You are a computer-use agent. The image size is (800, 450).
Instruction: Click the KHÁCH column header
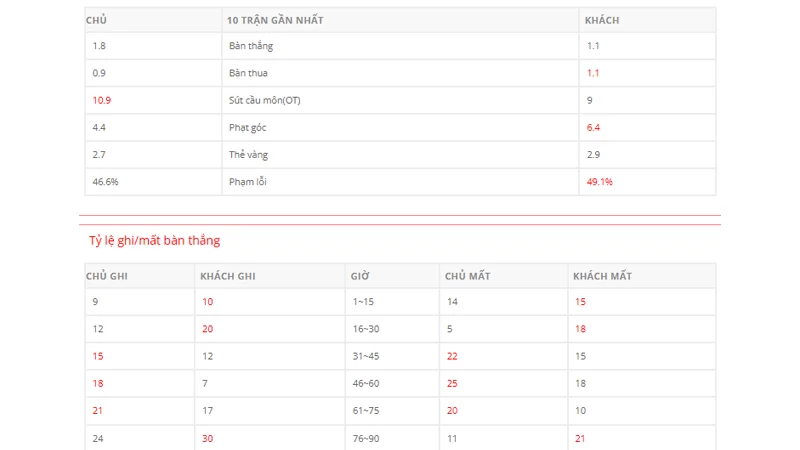coord(601,20)
